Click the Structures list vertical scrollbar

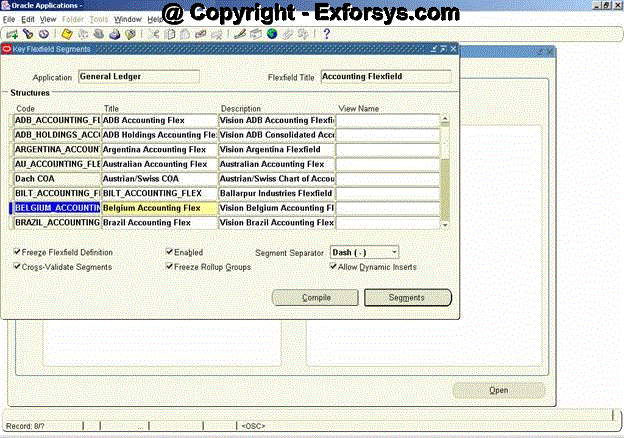click(446, 170)
